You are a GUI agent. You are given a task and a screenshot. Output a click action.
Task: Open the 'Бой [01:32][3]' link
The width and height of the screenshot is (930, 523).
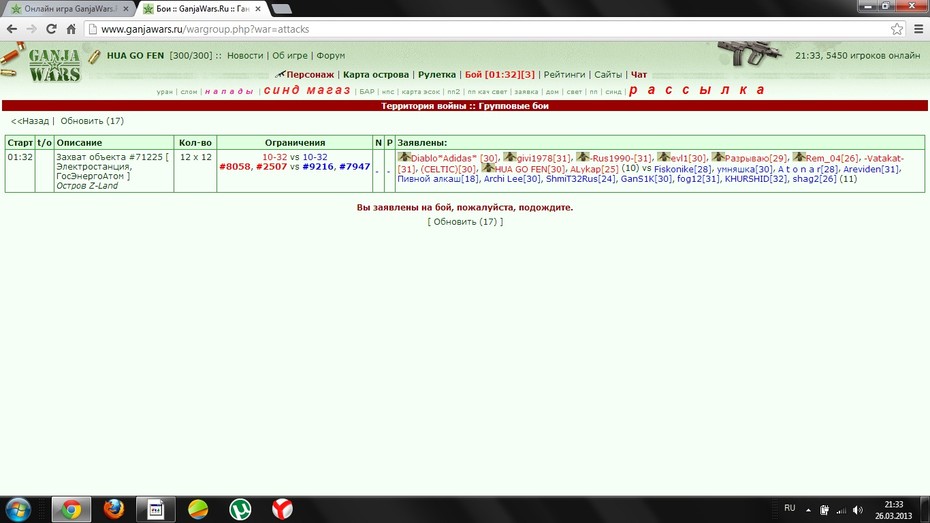(499, 75)
